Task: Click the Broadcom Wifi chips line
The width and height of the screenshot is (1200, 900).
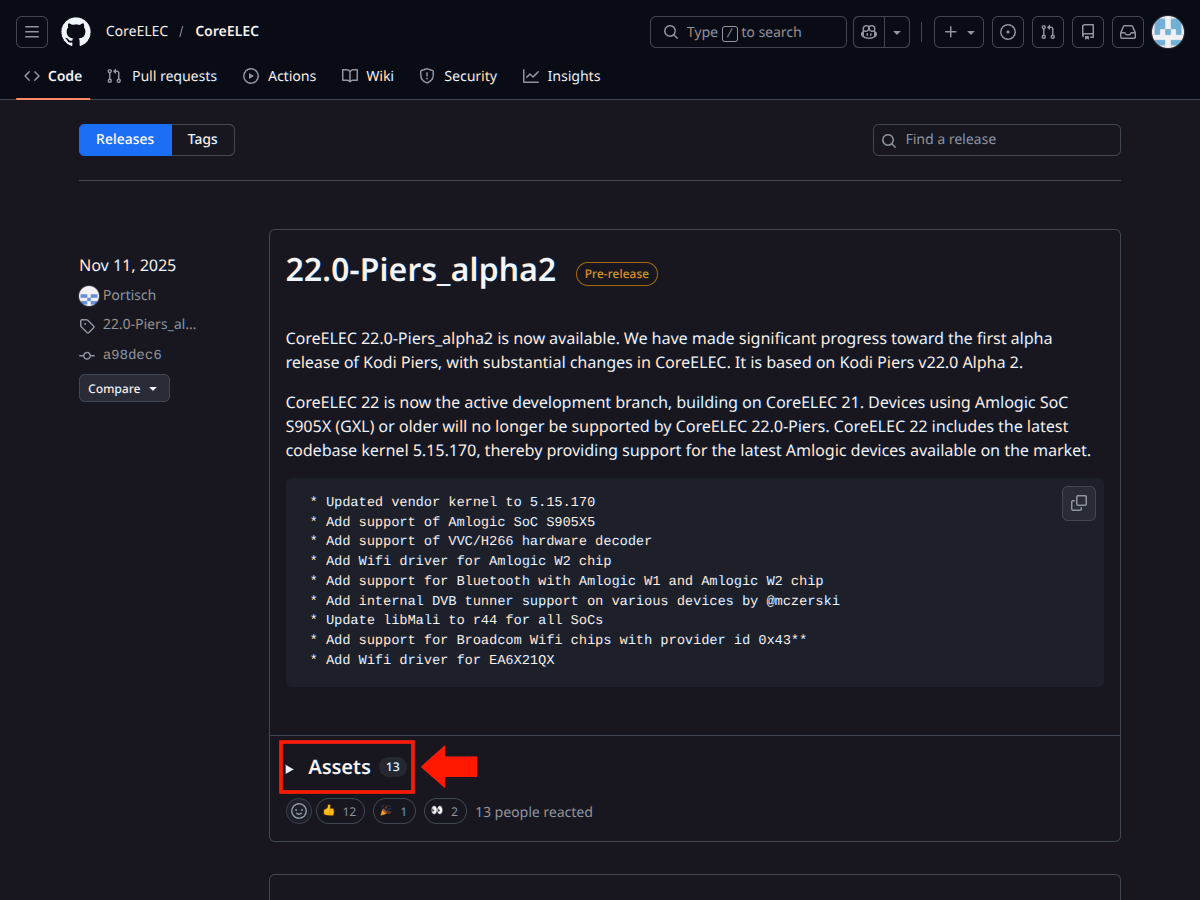Action: [x=558, y=640]
